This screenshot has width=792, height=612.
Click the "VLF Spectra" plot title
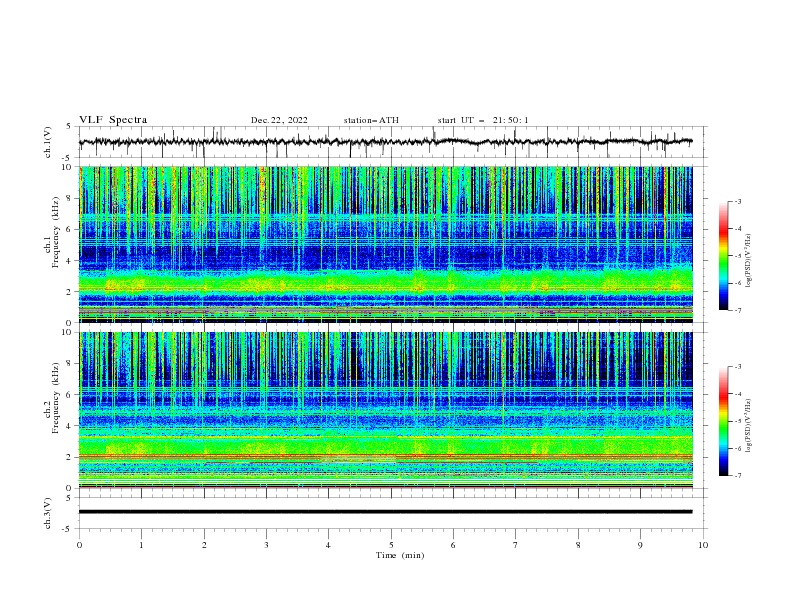click(x=113, y=120)
